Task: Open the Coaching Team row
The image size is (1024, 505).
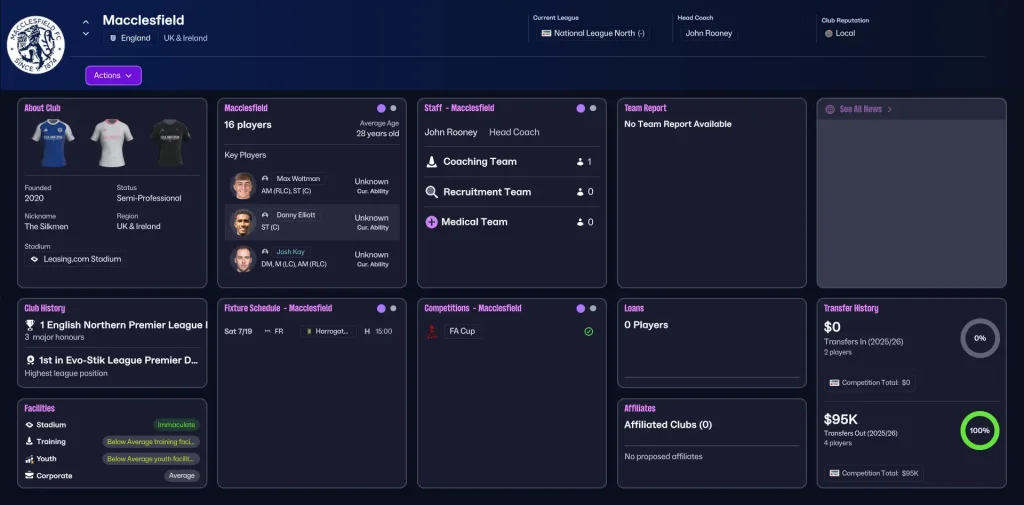Action: click(x=511, y=162)
